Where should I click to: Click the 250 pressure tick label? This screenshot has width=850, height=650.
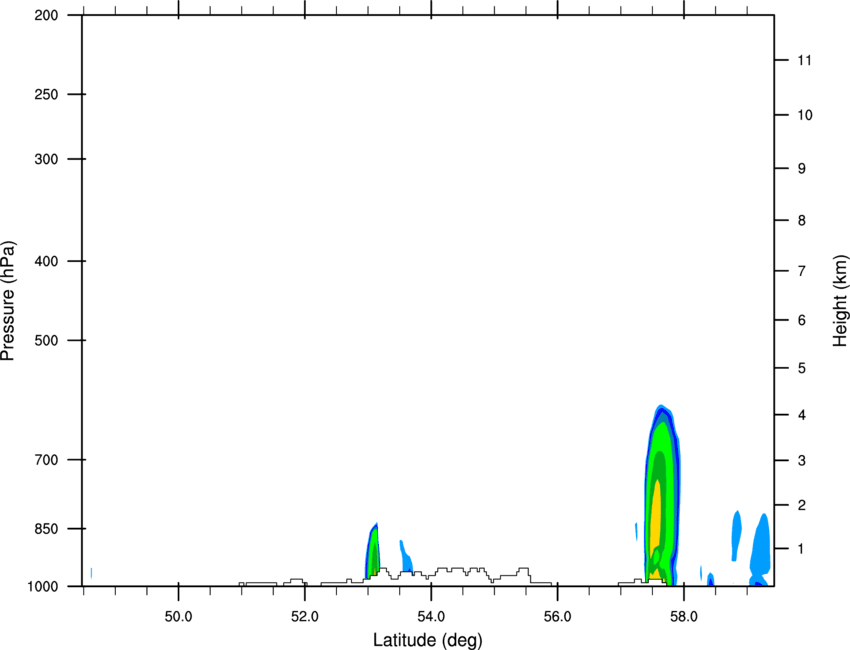point(46,94)
